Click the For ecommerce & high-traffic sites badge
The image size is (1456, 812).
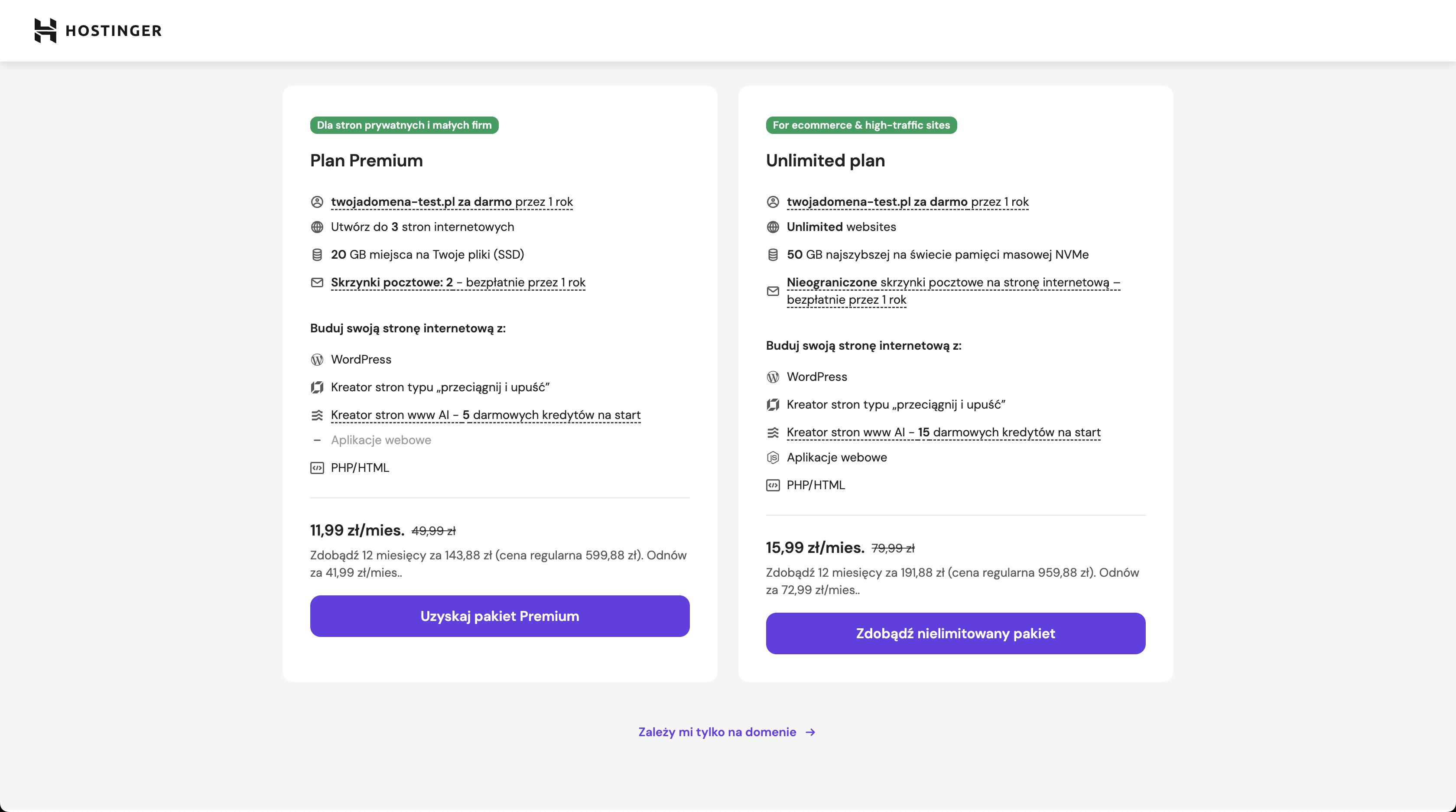pyautogui.click(x=861, y=126)
